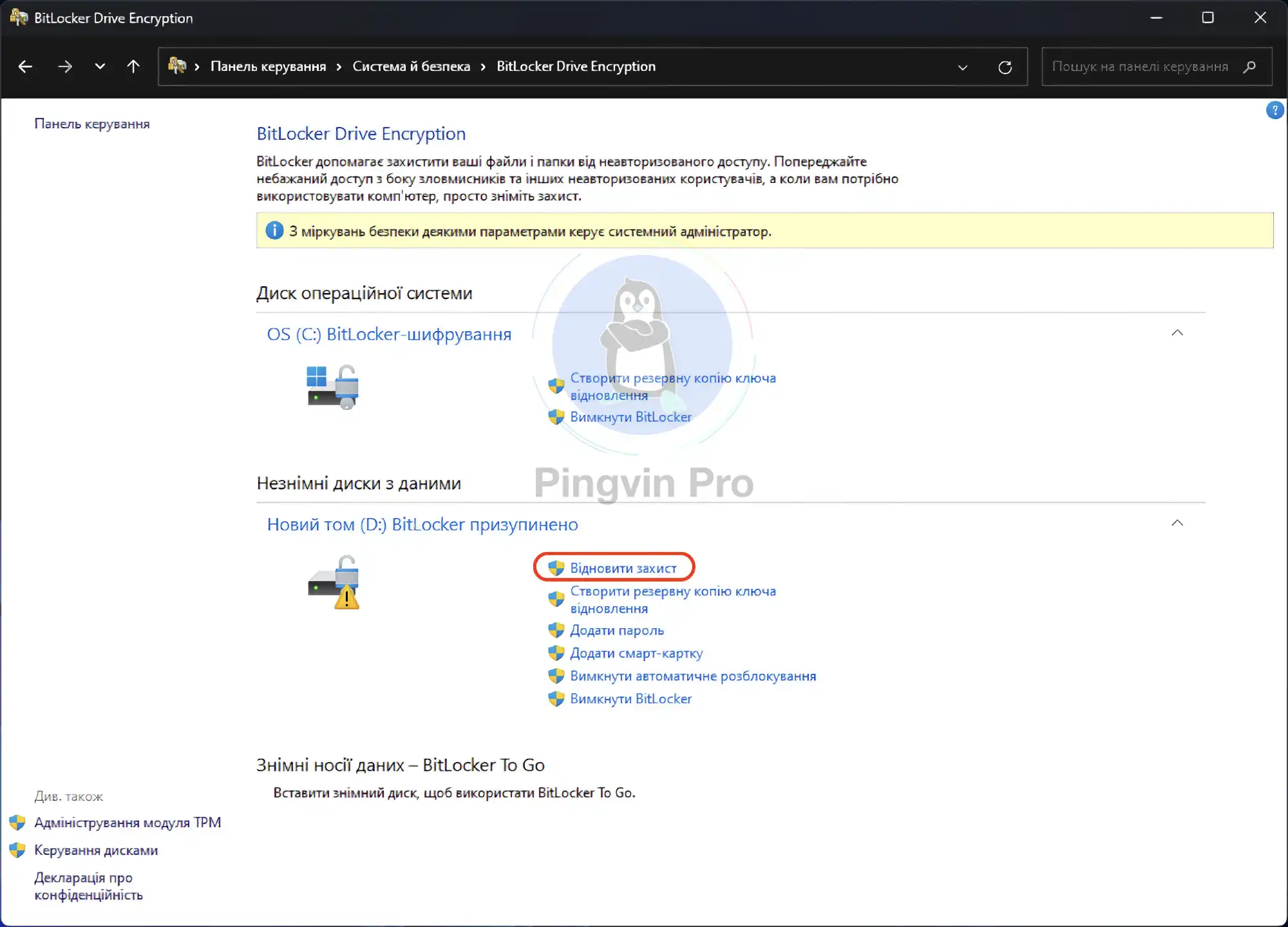This screenshot has width=1288, height=927.
Task: Click shield icon beside C: 'Вимкнути BitLocker'
Action: coord(556,417)
